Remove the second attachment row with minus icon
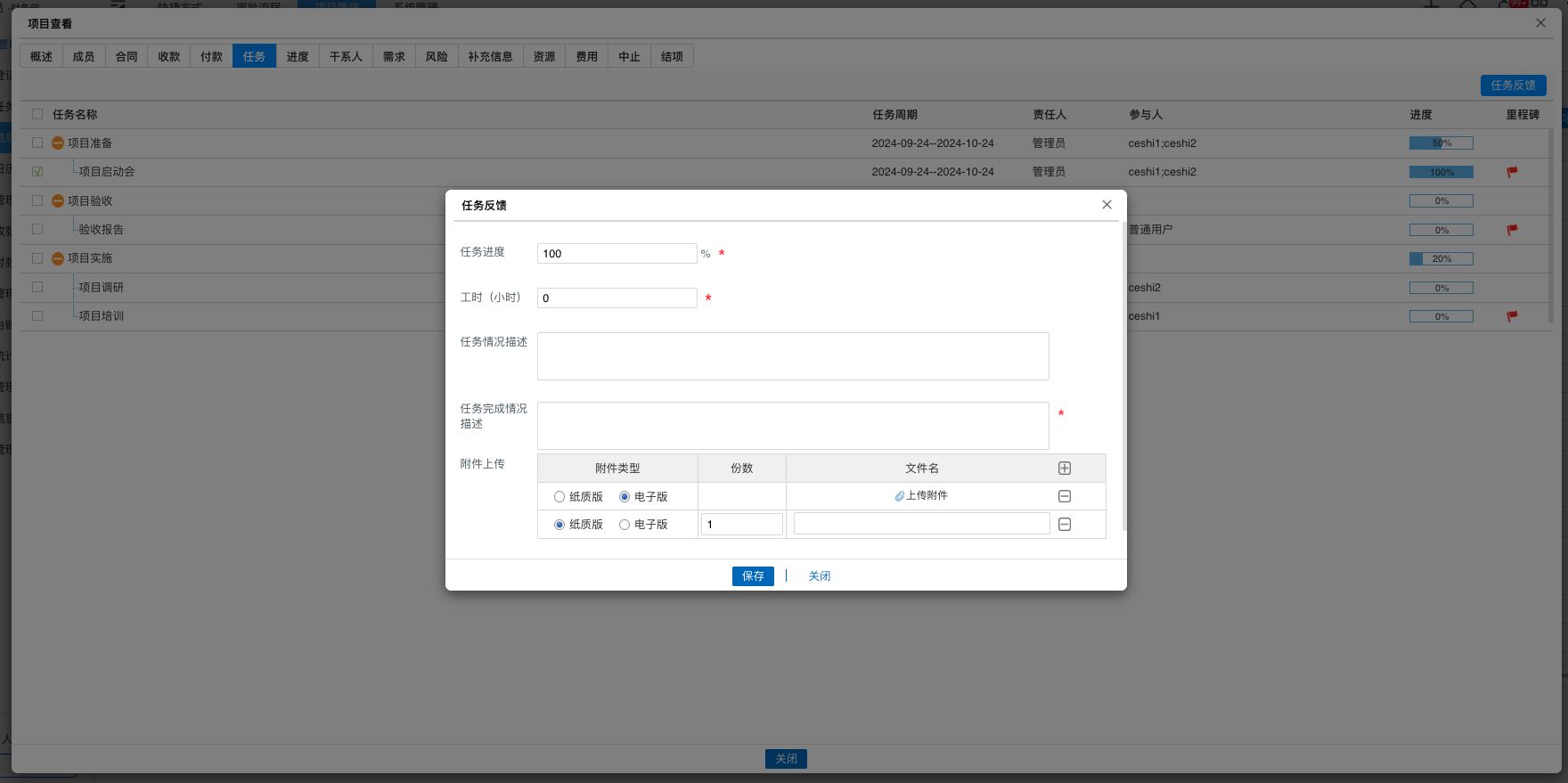1568x783 pixels. click(1064, 525)
